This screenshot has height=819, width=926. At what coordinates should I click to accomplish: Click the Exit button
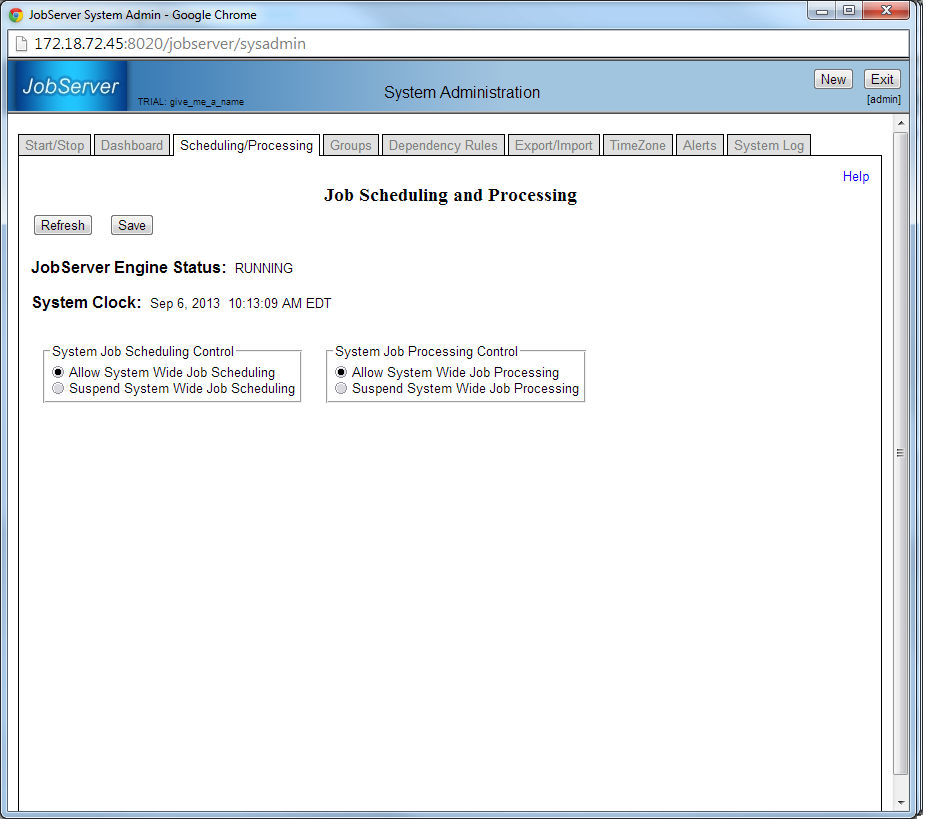click(x=882, y=80)
